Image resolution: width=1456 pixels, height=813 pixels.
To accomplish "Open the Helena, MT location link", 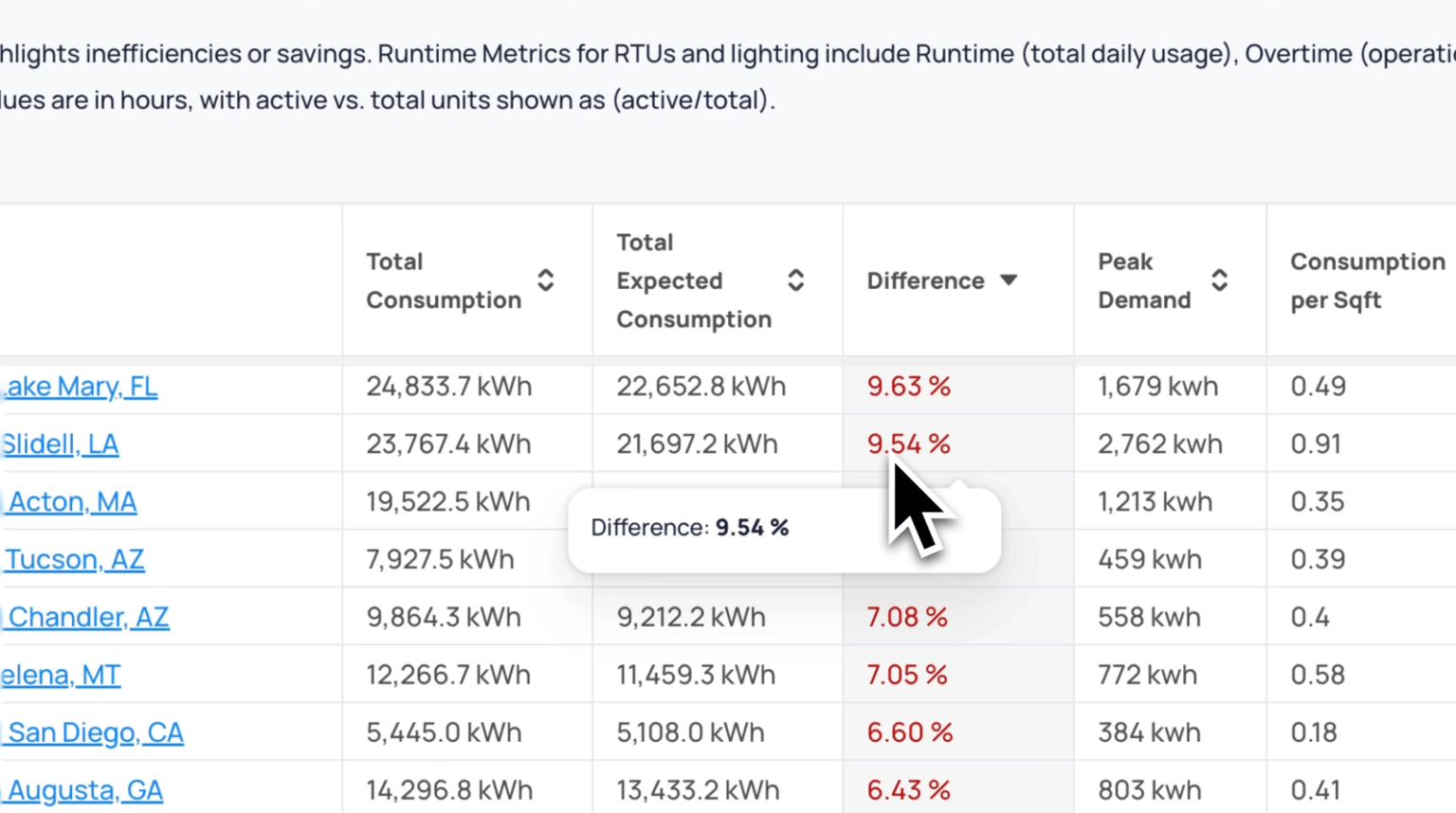I will [x=61, y=676].
